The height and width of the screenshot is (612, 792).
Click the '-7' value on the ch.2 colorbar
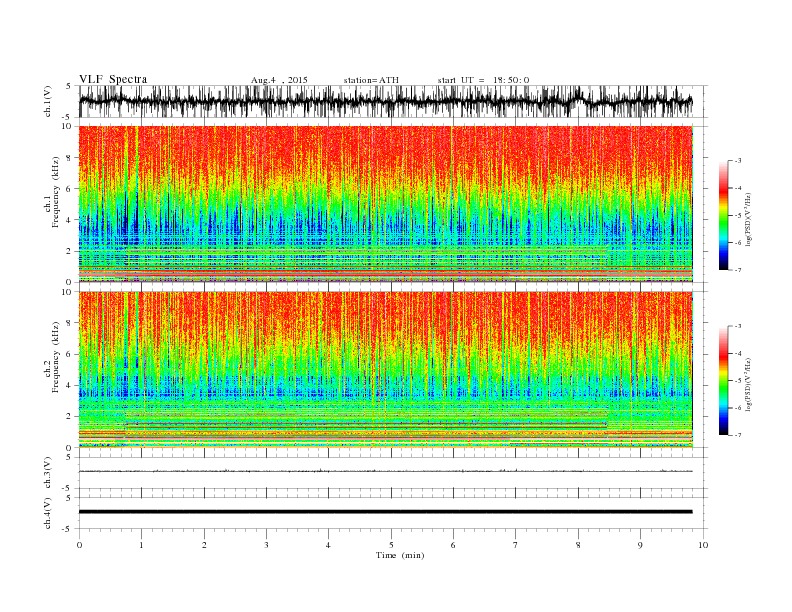[x=738, y=435]
